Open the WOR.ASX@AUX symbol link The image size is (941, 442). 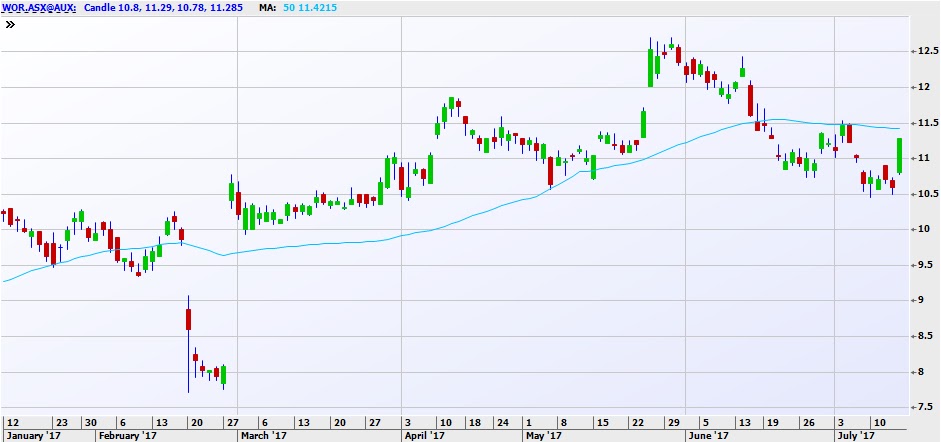[x=38, y=8]
